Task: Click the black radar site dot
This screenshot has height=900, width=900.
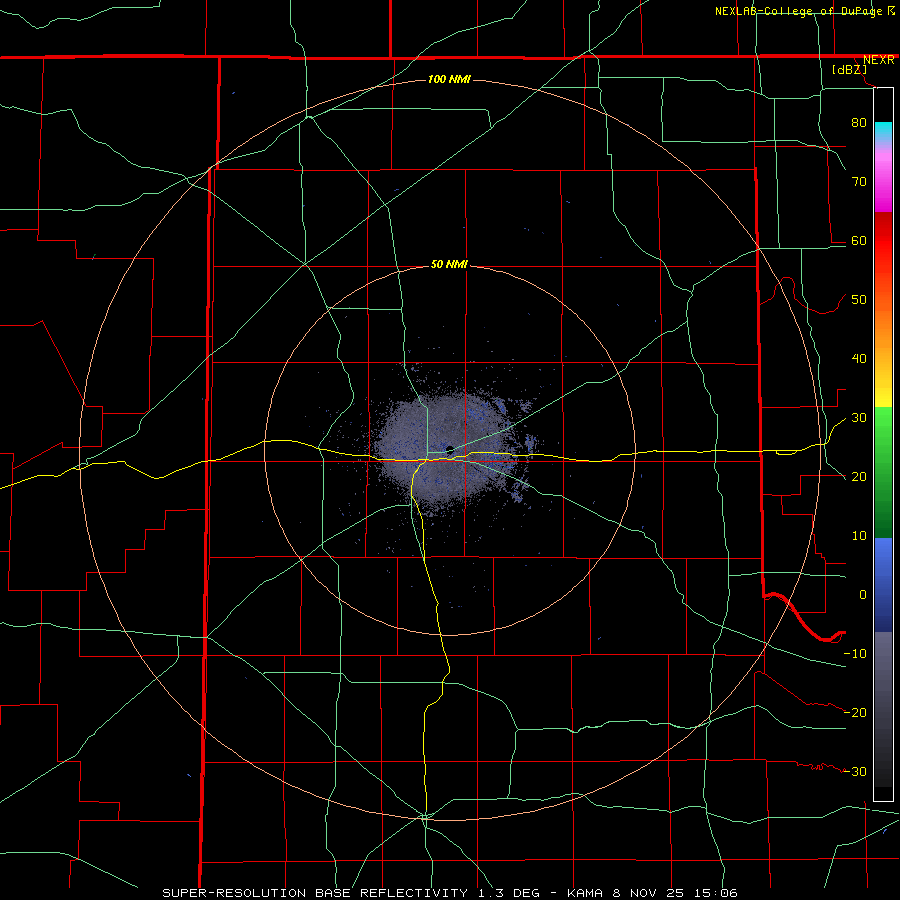Action: [x=450, y=450]
